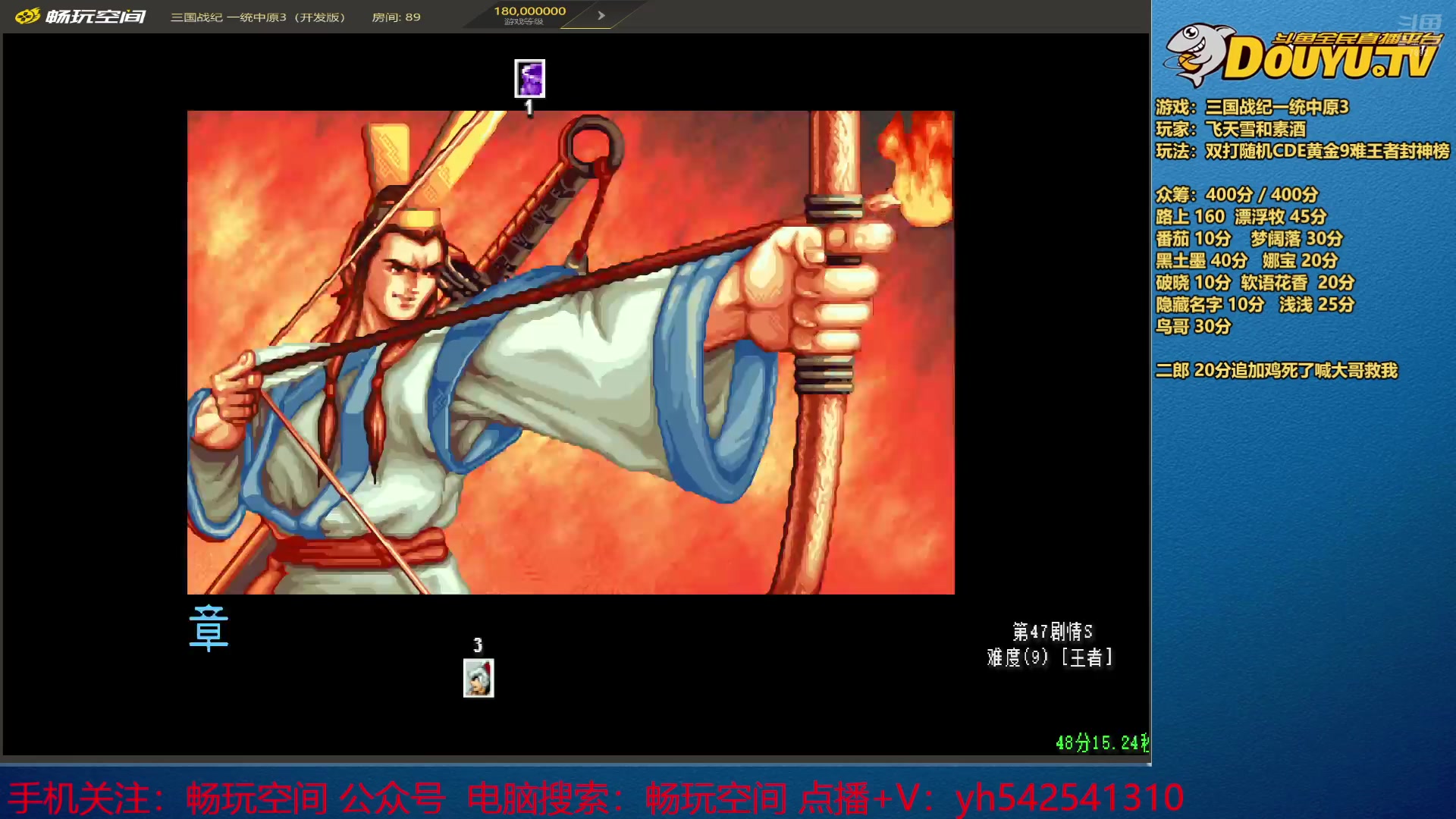Click the contributor entry 番茄 10分
The image size is (1456, 819).
[1193, 239]
